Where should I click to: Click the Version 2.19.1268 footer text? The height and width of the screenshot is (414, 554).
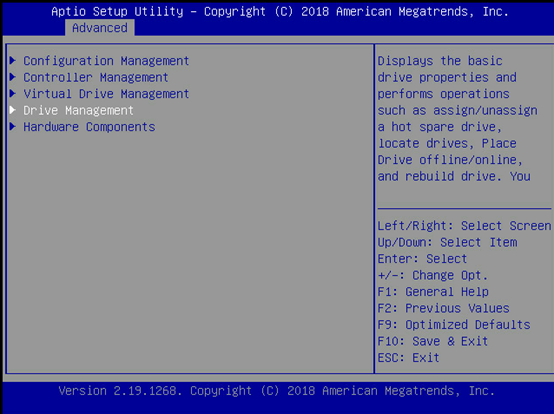click(277, 391)
